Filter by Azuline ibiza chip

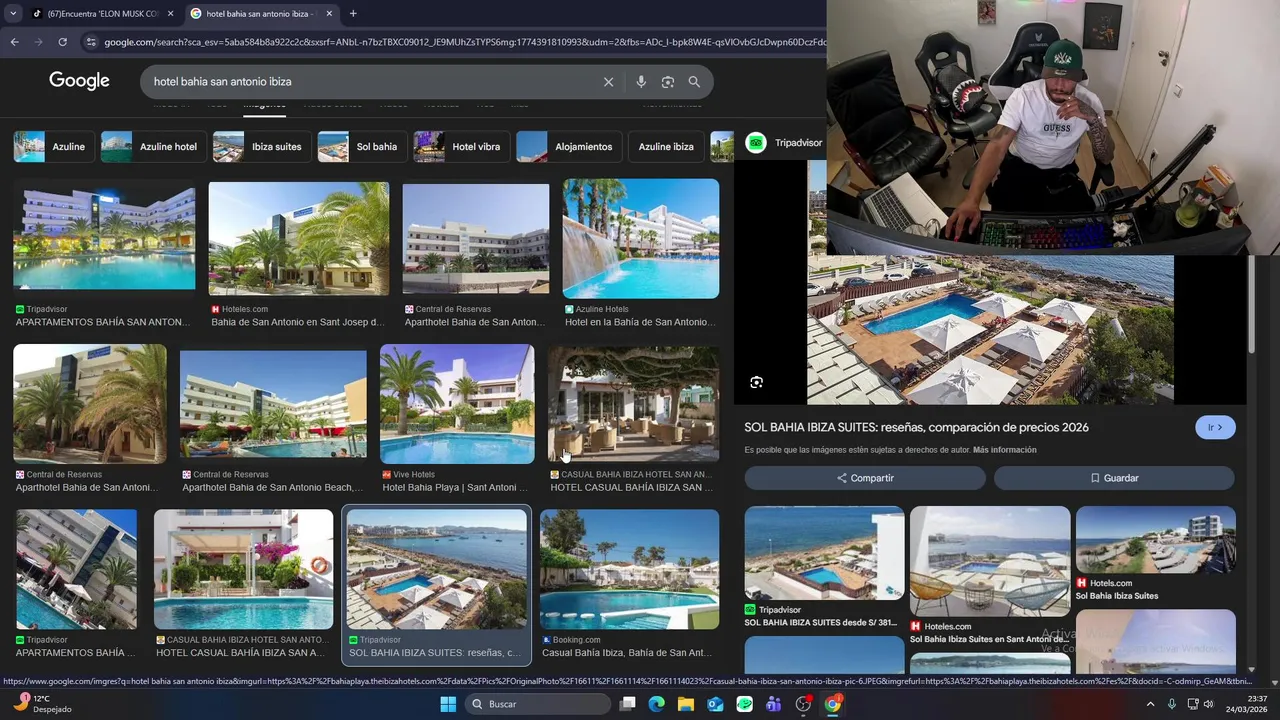665,147
